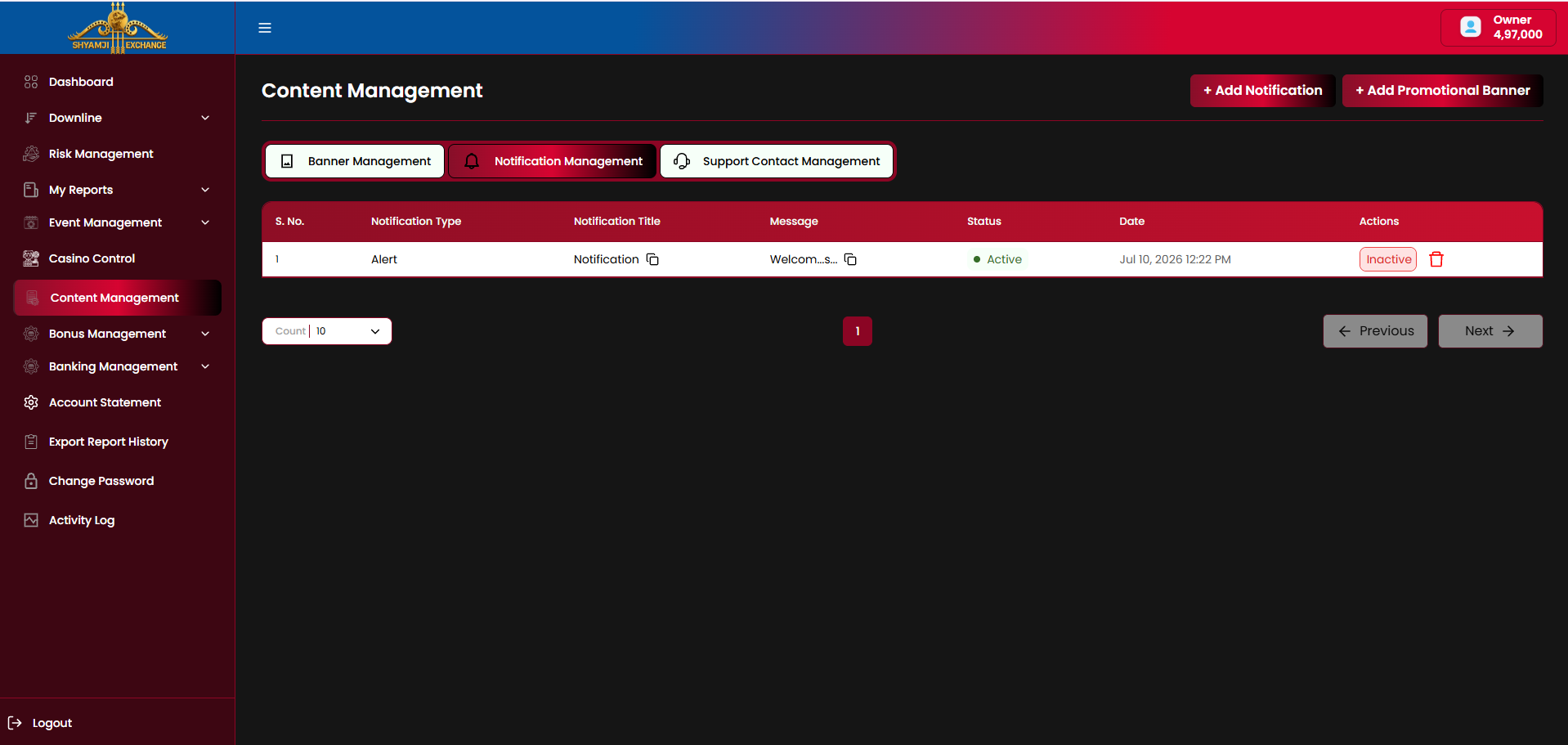
Task: Click the Change Password lock icon
Action: coord(31,481)
